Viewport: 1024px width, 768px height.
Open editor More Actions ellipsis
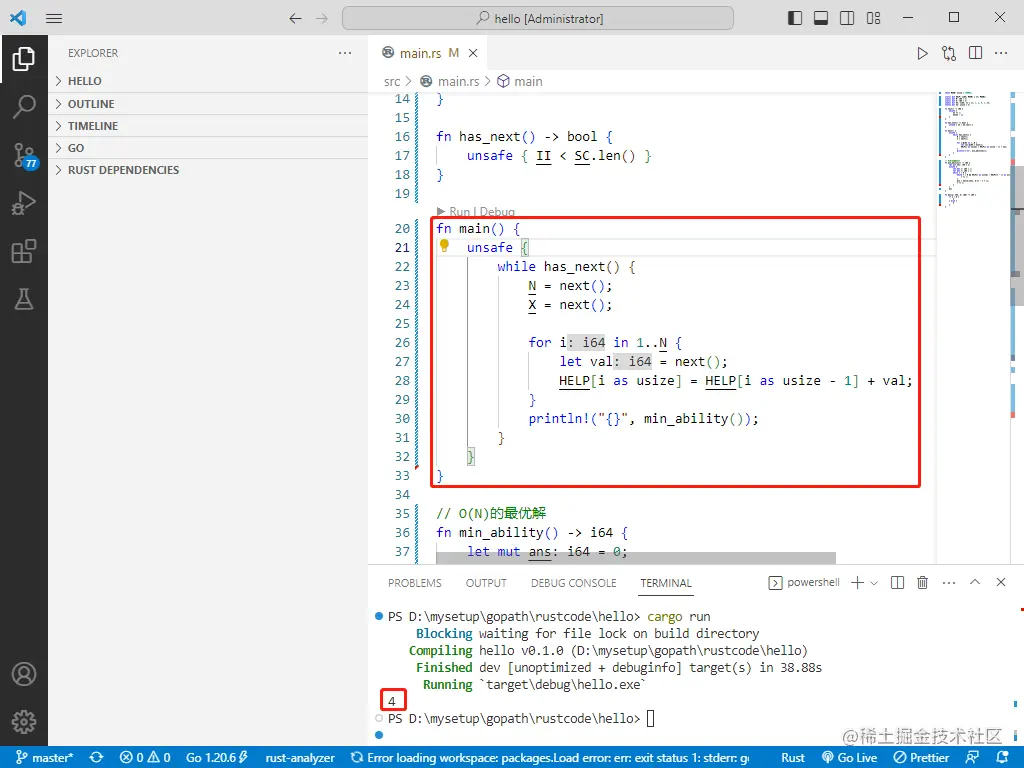(1001, 53)
